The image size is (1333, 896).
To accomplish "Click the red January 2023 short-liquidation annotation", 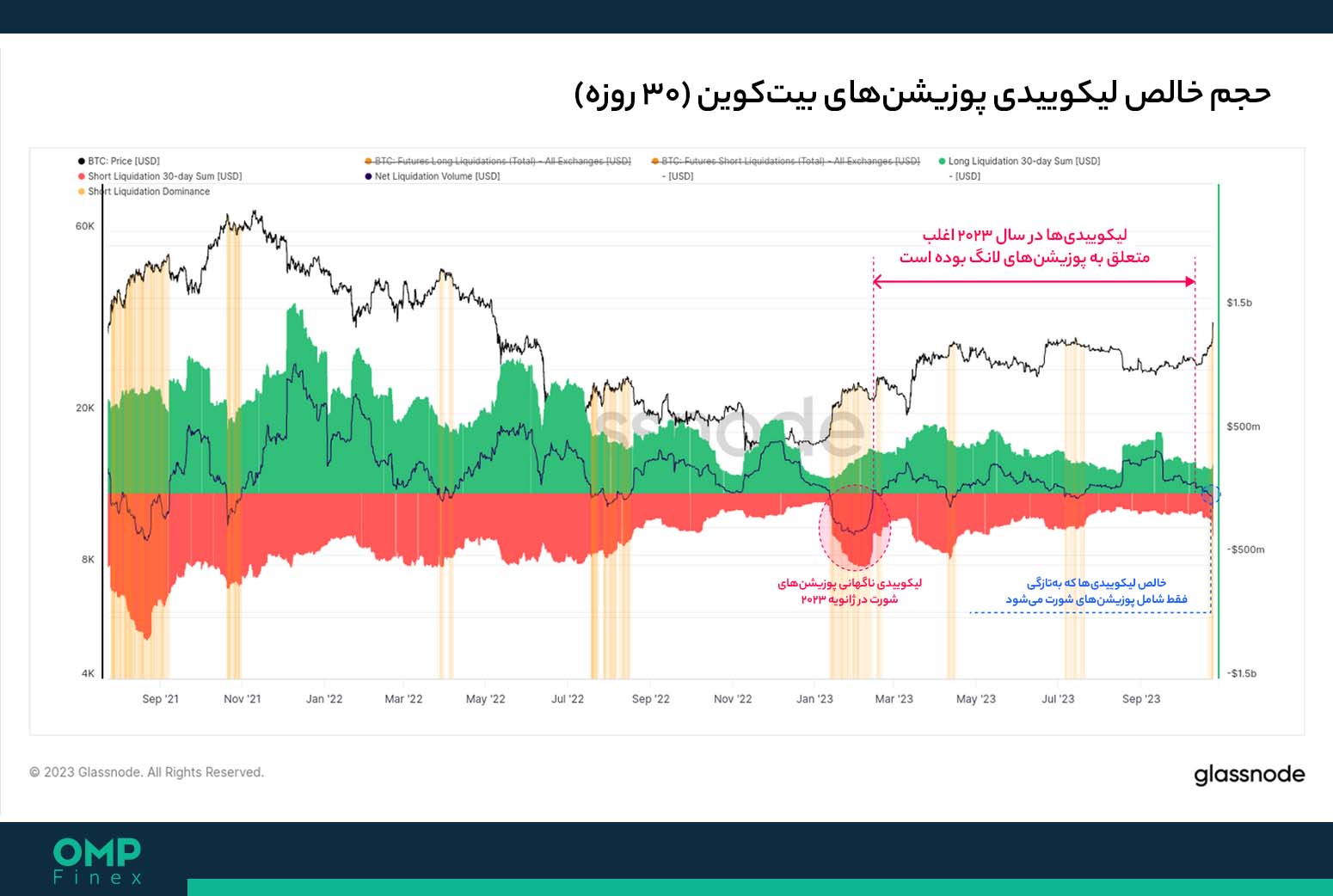I will (850, 591).
